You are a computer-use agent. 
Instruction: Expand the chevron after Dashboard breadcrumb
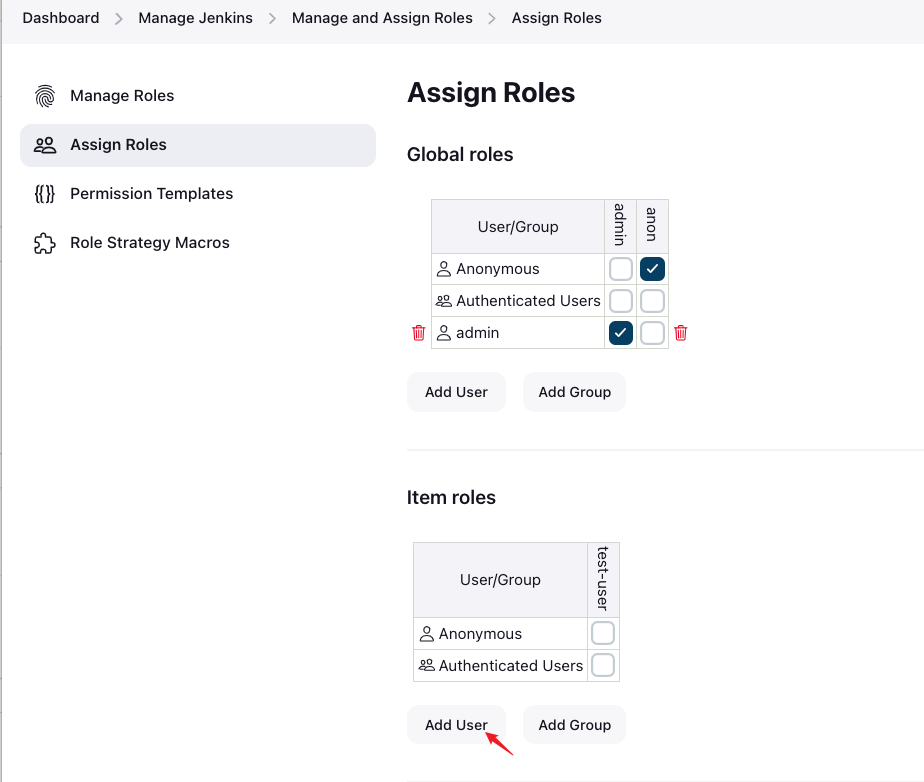click(119, 19)
